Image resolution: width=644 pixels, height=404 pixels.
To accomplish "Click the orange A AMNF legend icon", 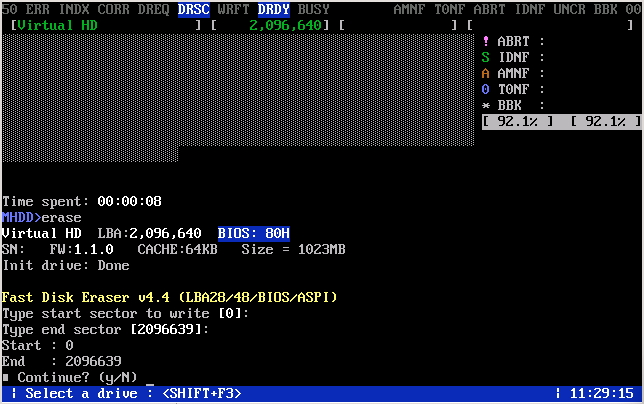I will [x=486, y=73].
